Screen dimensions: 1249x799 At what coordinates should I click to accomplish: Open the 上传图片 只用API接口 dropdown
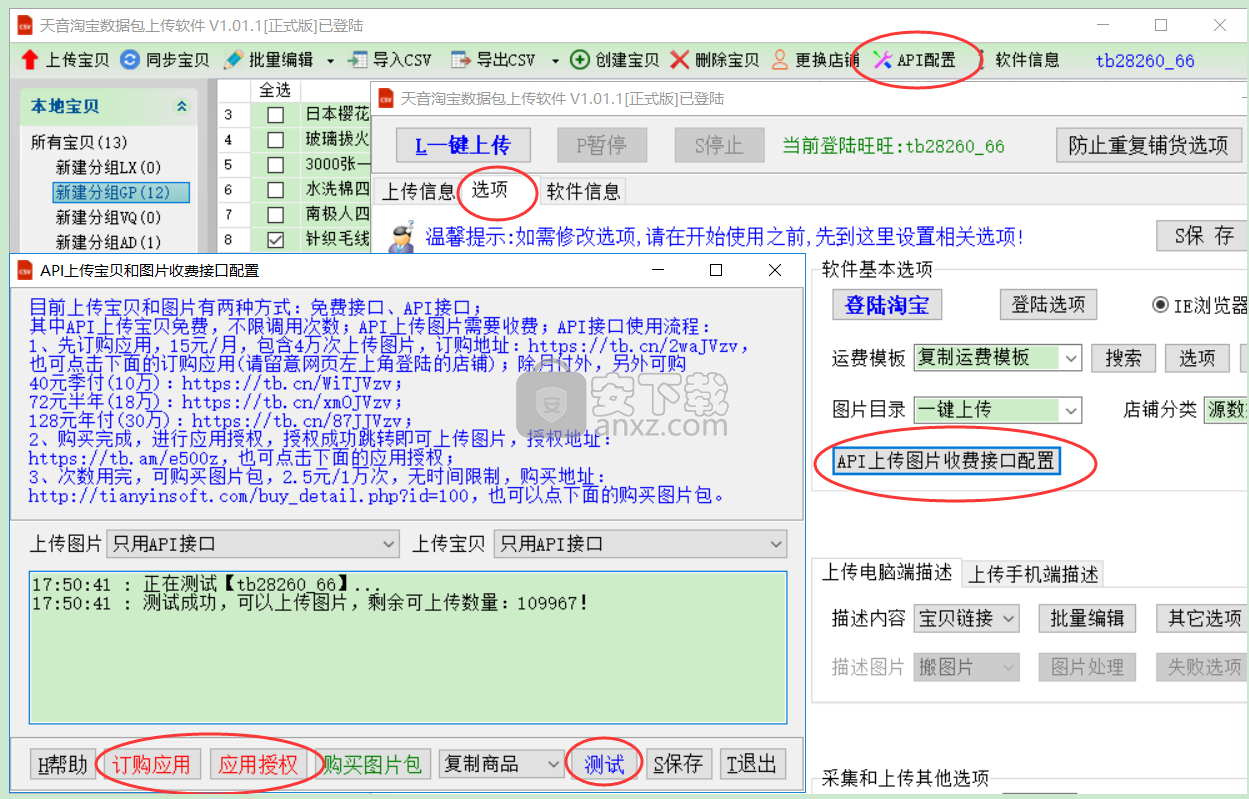253,544
